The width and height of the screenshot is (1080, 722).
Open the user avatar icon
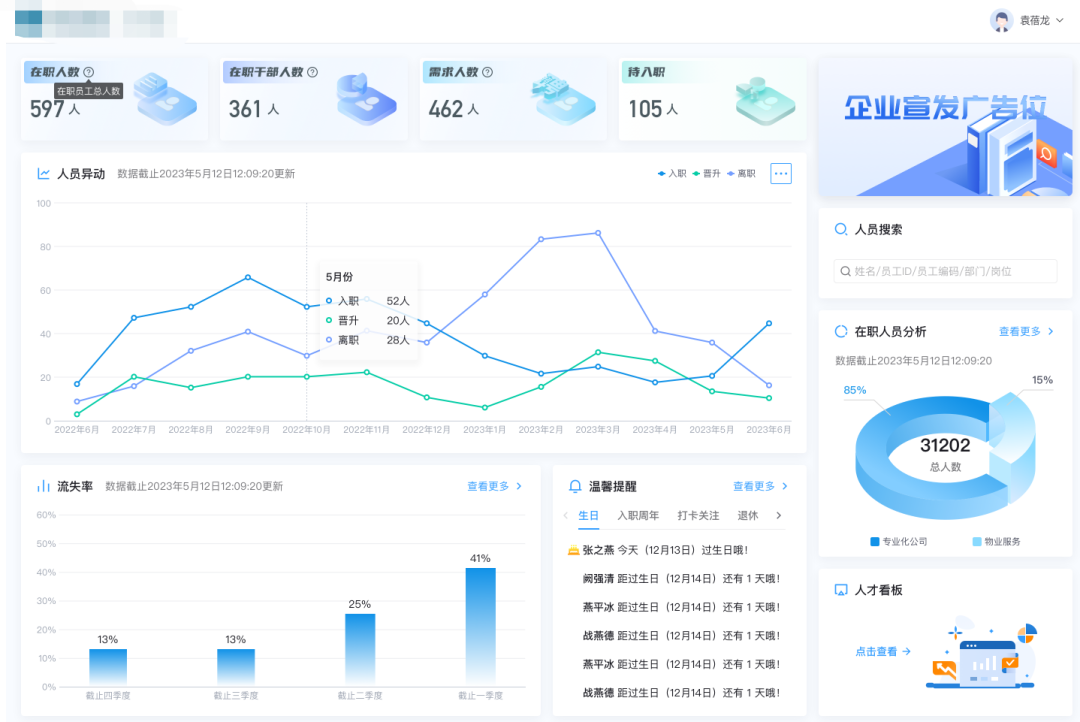click(x=1001, y=21)
